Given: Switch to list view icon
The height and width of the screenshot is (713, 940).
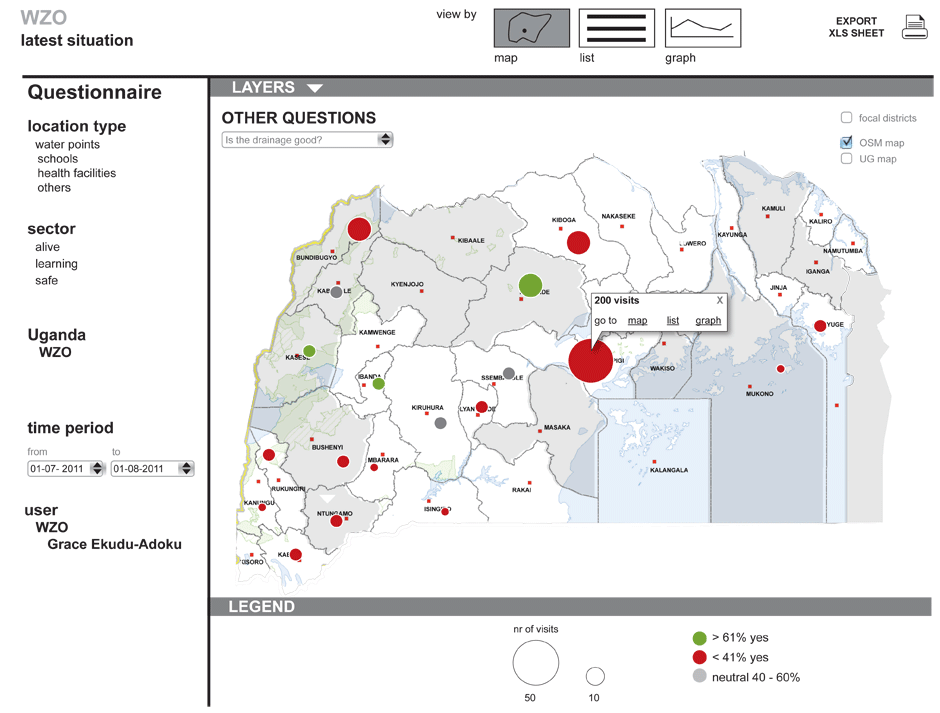Looking at the screenshot, I should 616,28.
